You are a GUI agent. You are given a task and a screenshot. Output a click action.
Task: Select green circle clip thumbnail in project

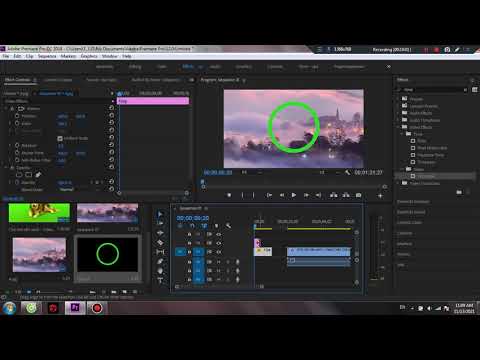click(x=108, y=254)
